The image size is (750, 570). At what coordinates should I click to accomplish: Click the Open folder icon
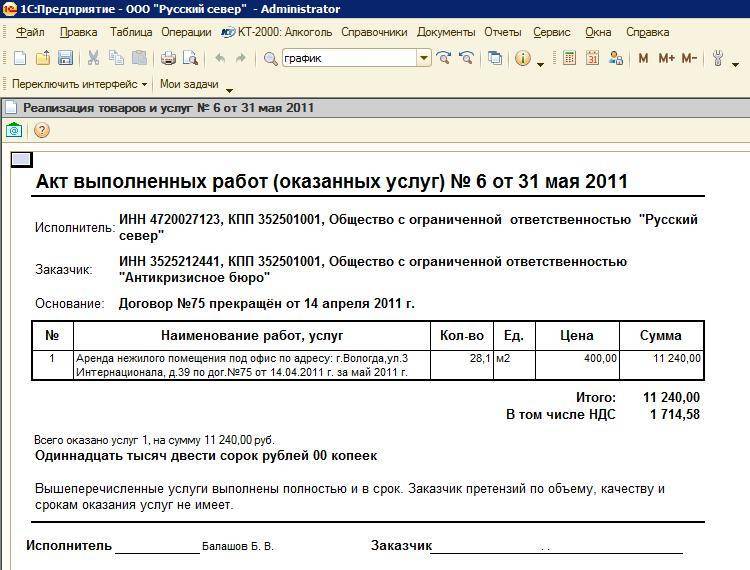click(x=42, y=59)
